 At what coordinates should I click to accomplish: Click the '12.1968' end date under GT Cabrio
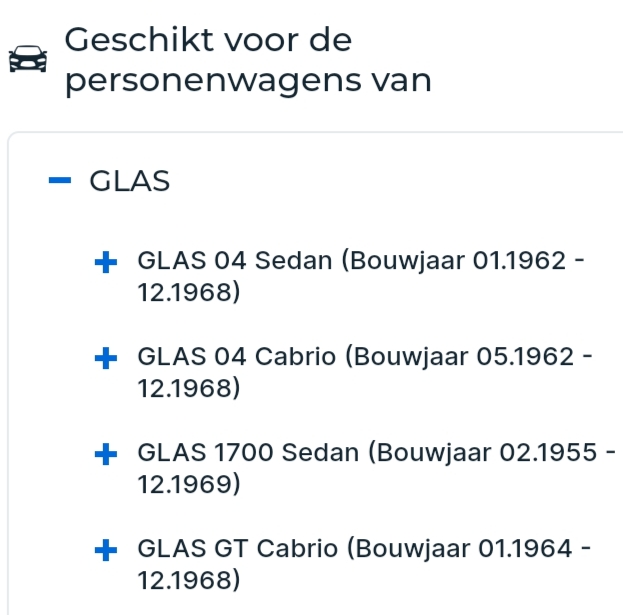point(187,579)
